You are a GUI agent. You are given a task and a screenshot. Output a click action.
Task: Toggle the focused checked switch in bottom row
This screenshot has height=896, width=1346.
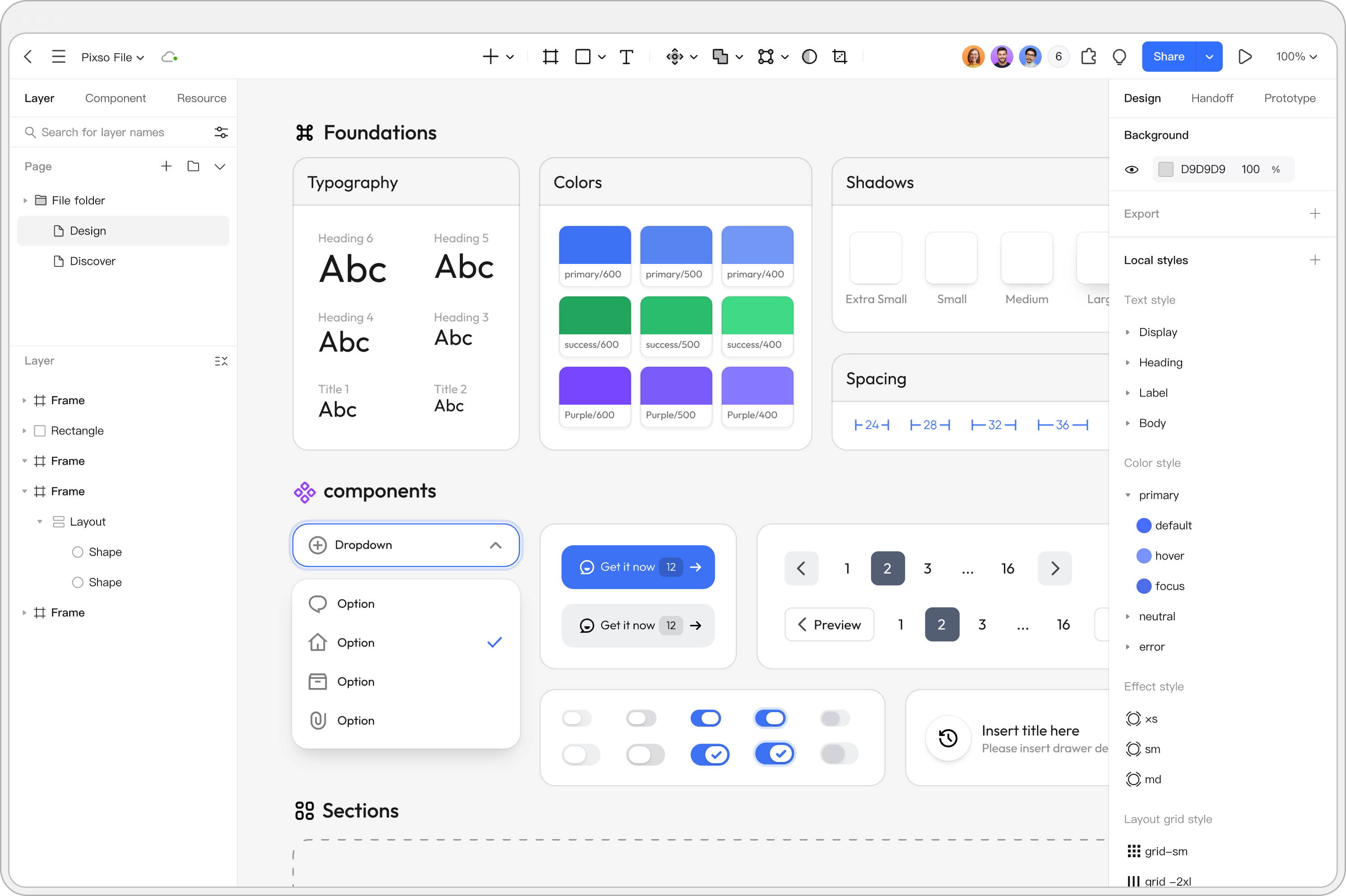(x=775, y=754)
